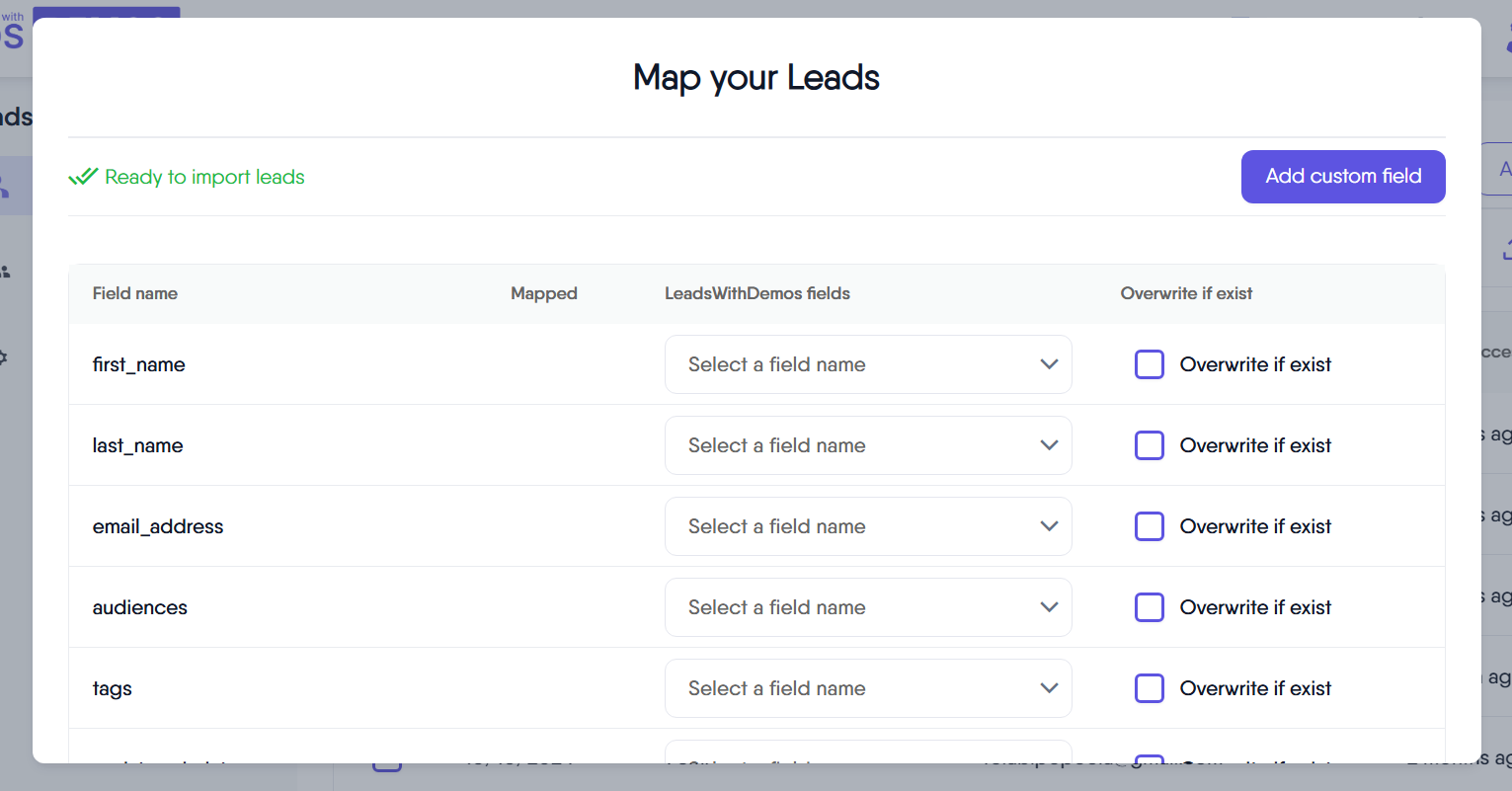Open the field selector for last_name
1512x791 pixels.
867,445
